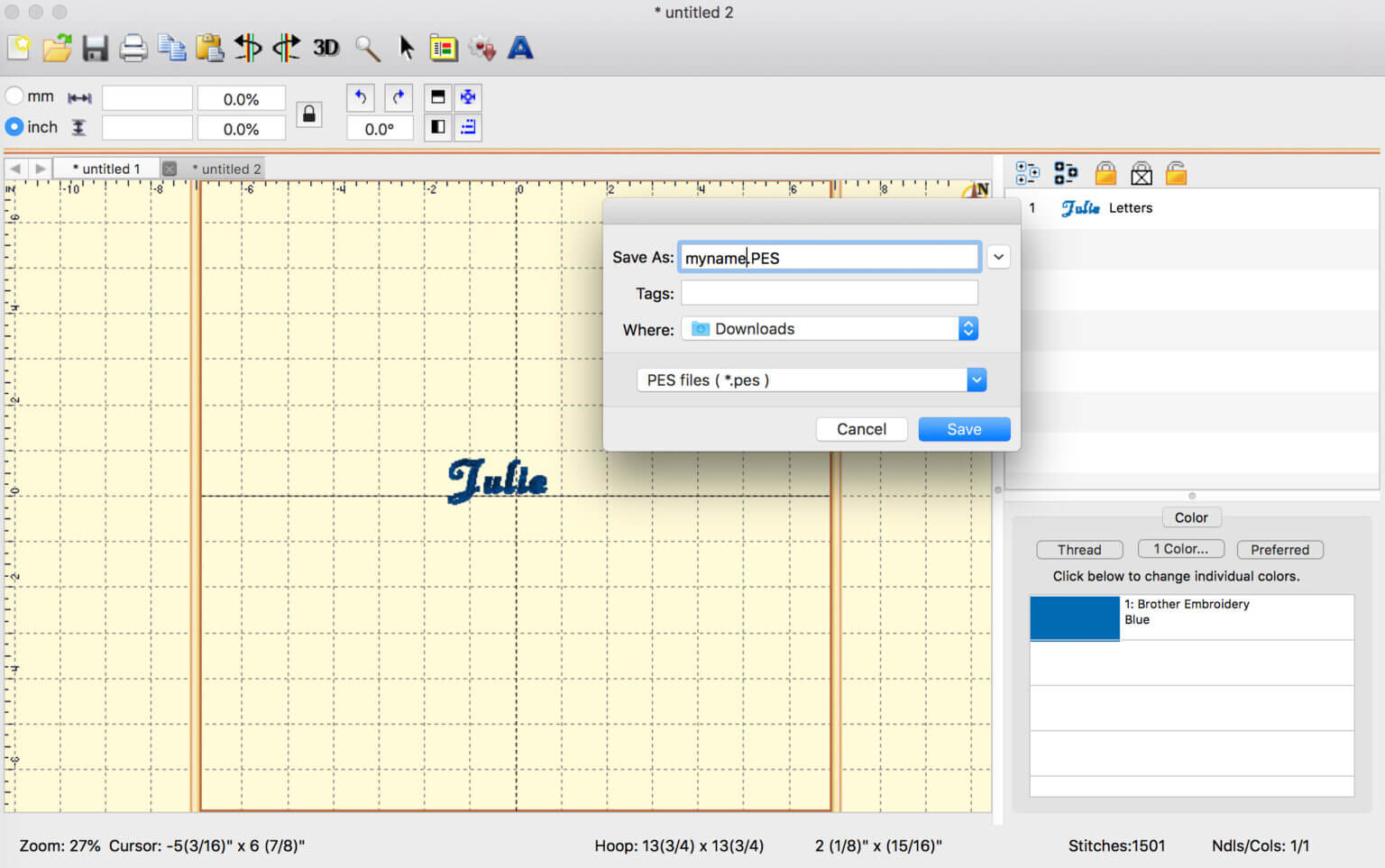Click the open folder icon in toolbar
This screenshot has width=1385, height=868.
pos(57,48)
